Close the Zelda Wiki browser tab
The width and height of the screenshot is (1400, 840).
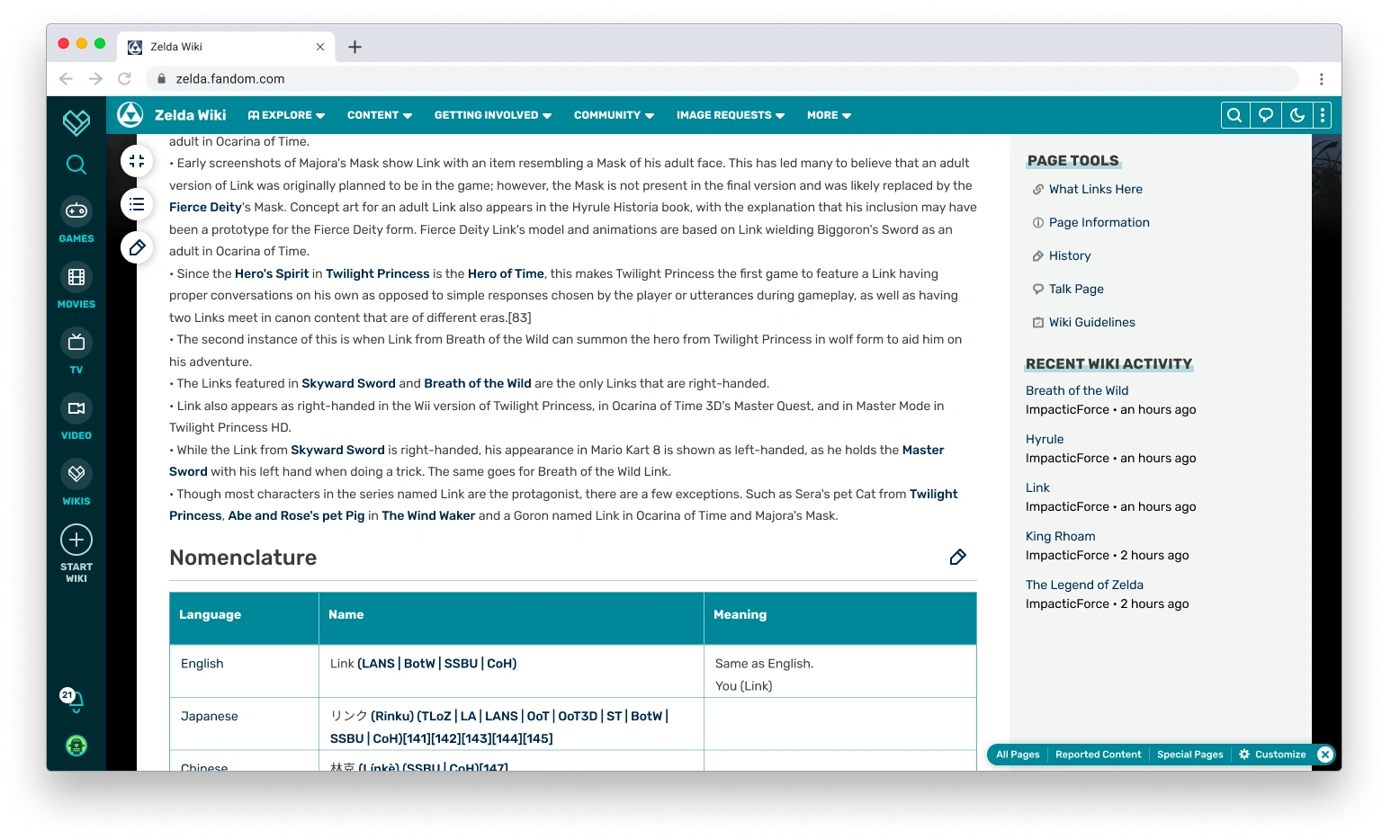320,47
